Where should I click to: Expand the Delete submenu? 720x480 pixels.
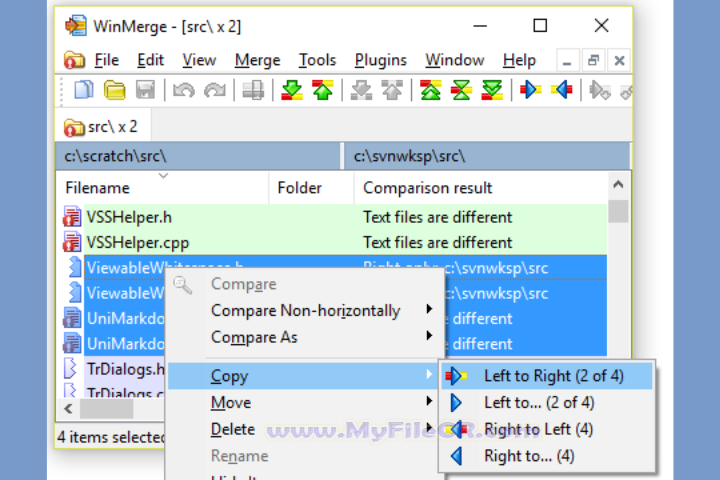coord(302,429)
